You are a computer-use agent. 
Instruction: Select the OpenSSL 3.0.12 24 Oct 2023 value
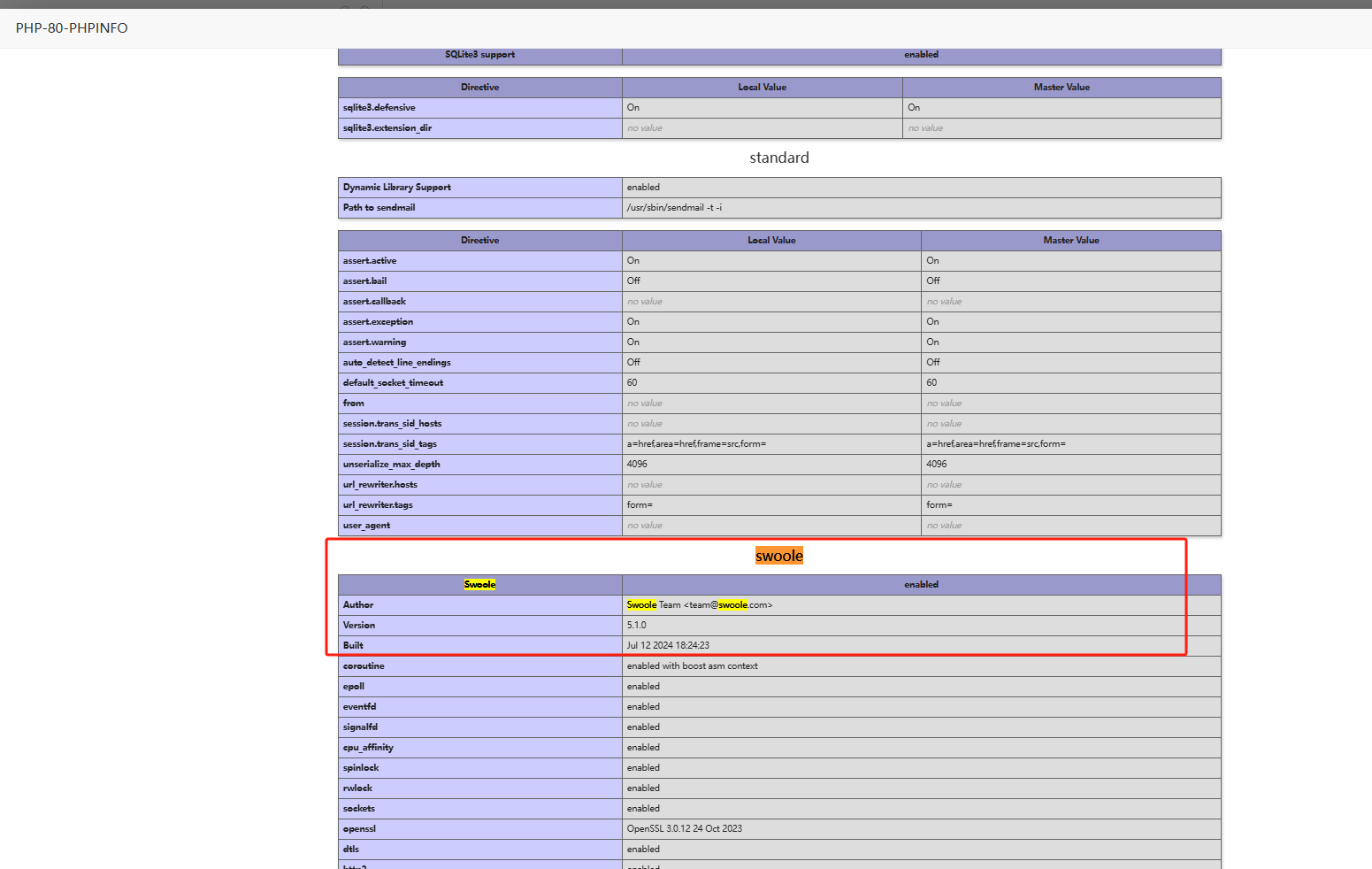685,829
